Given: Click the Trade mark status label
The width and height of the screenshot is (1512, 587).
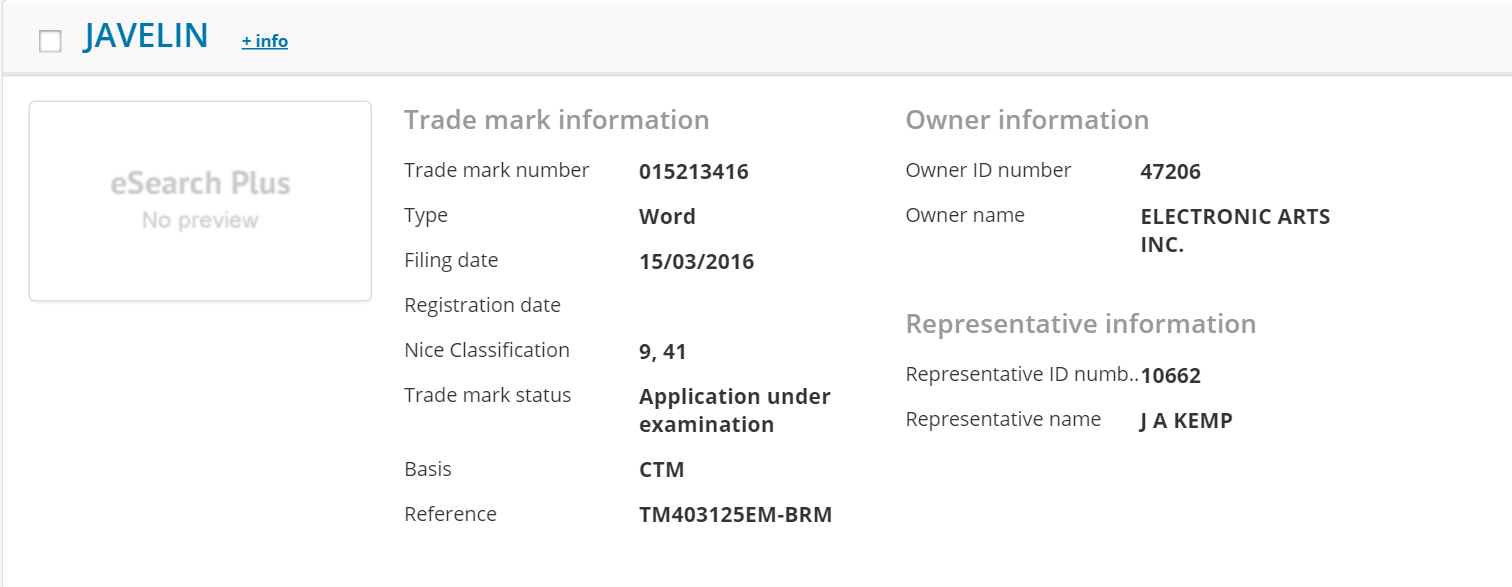Looking at the screenshot, I should click(x=487, y=395).
